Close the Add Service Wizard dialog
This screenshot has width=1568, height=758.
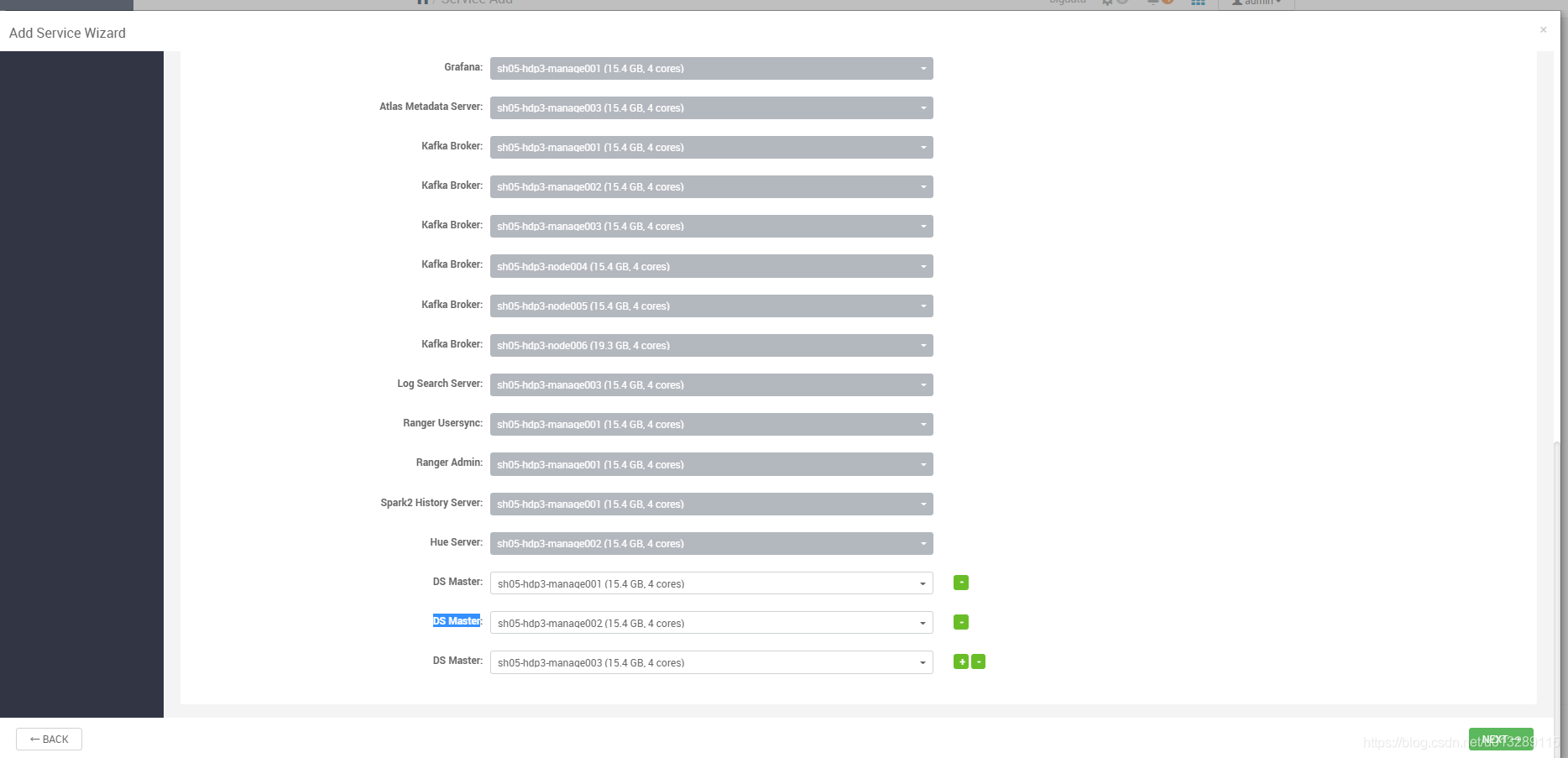coord(1543,30)
